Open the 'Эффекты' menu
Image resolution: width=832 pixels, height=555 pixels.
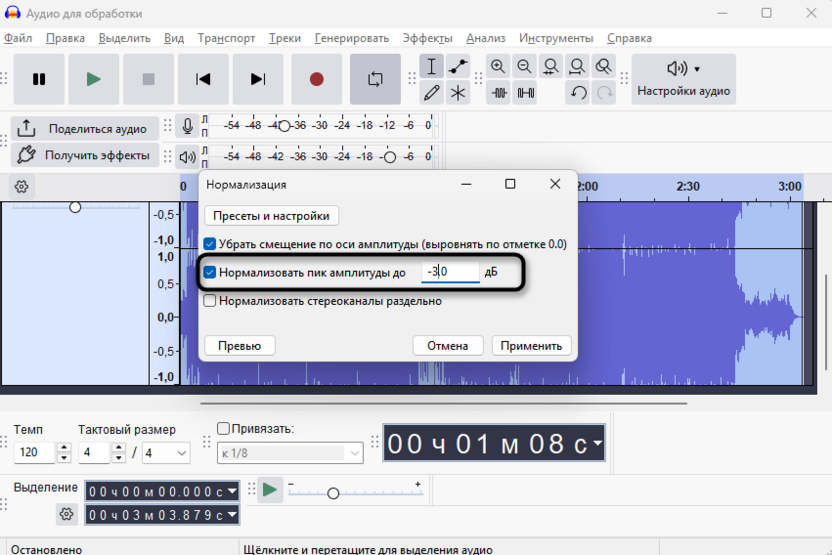[427, 38]
